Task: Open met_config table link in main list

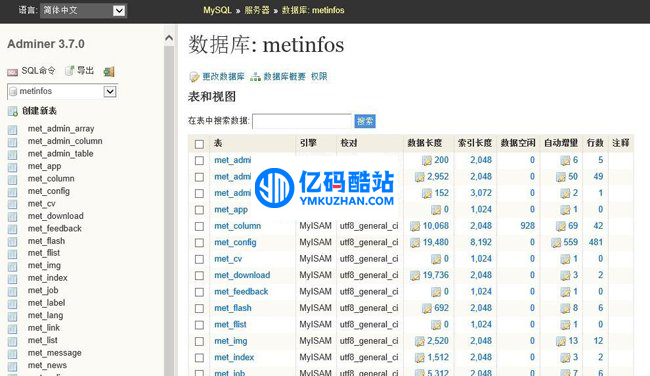Action: pos(235,242)
